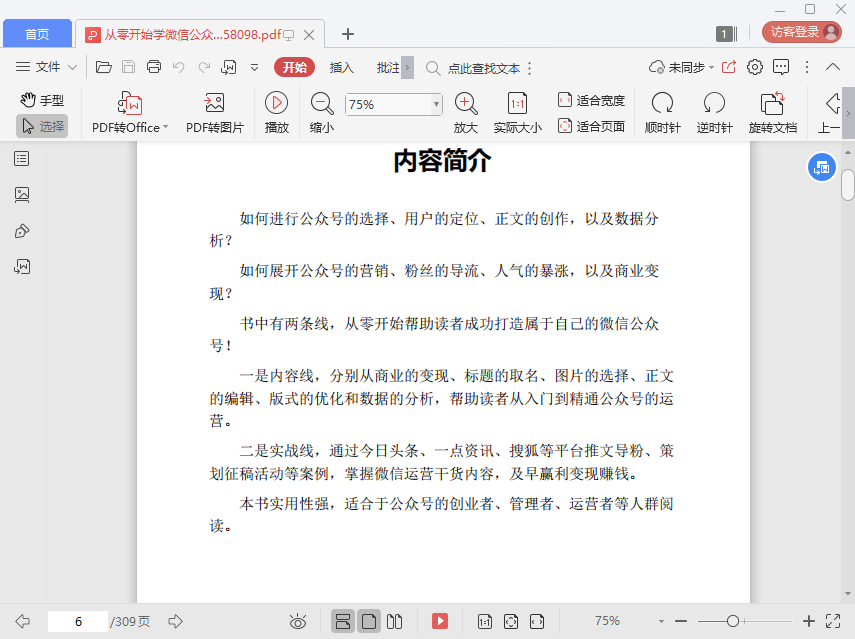This screenshot has height=639, width=855.
Task: Expand the 75% zoom combo box
Action: [x=436, y=104]
